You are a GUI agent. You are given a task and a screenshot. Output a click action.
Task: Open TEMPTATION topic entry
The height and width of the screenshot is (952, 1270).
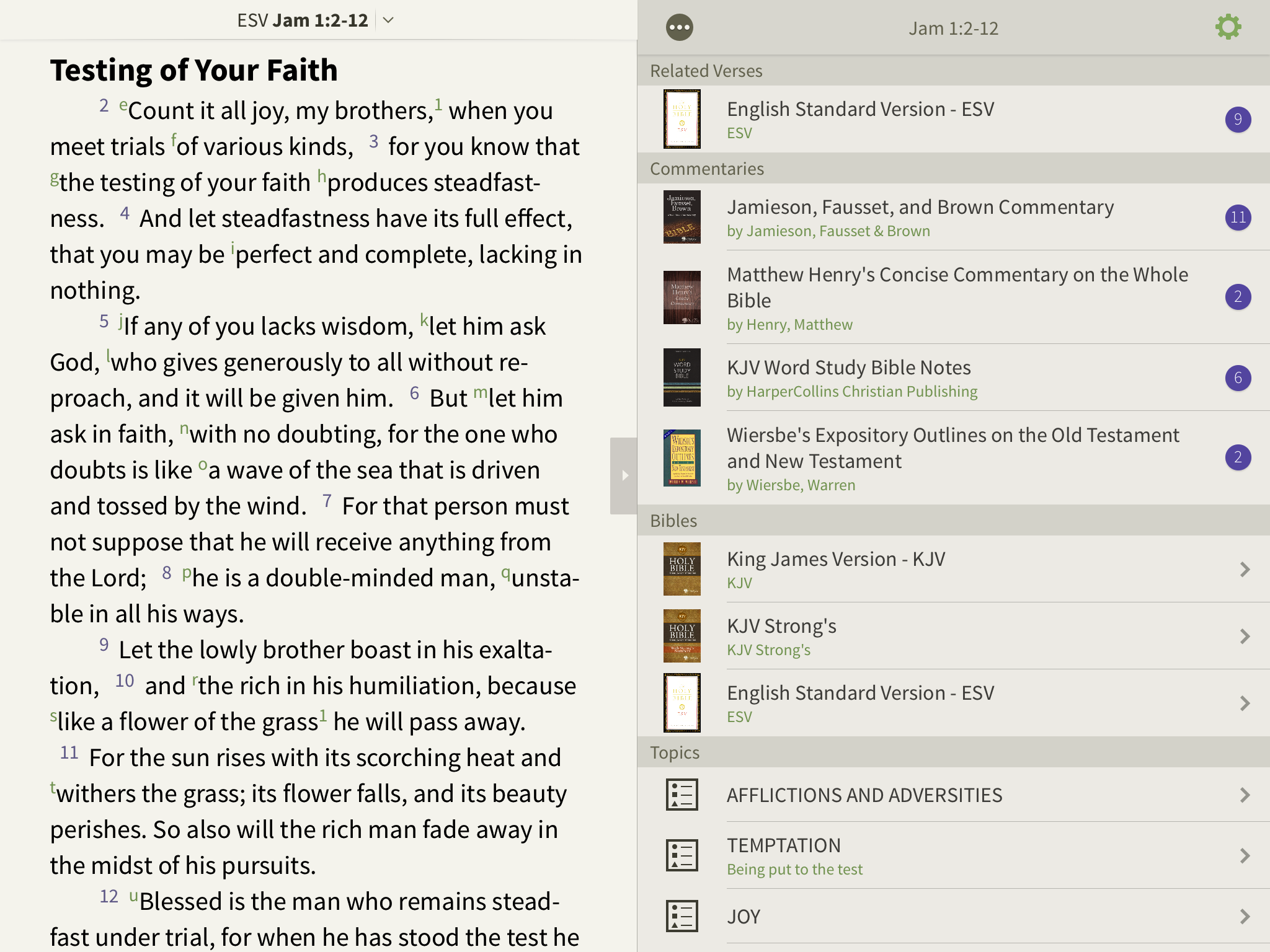click(954, 855)
